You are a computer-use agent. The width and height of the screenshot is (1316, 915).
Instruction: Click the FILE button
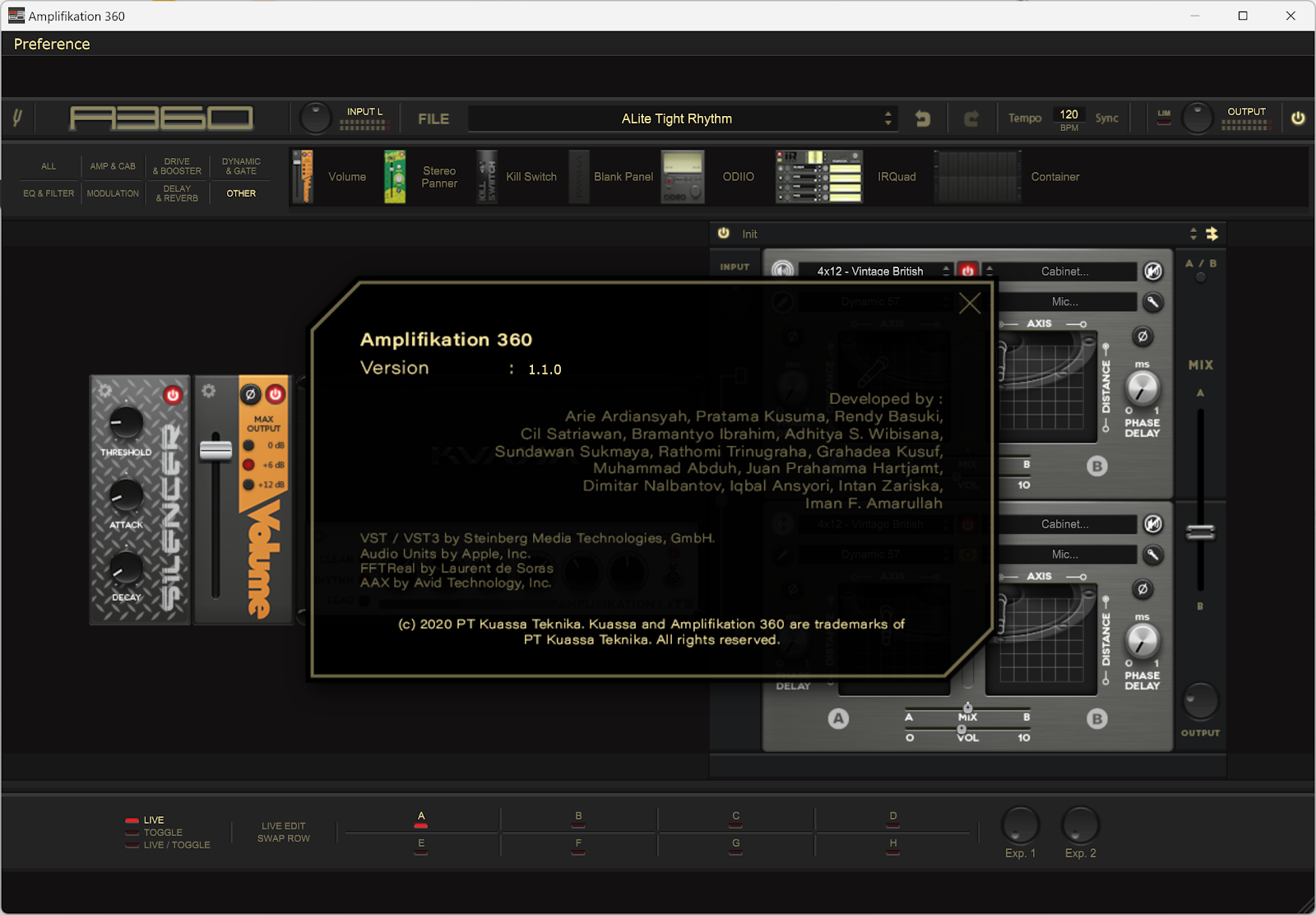coord(433,118)
